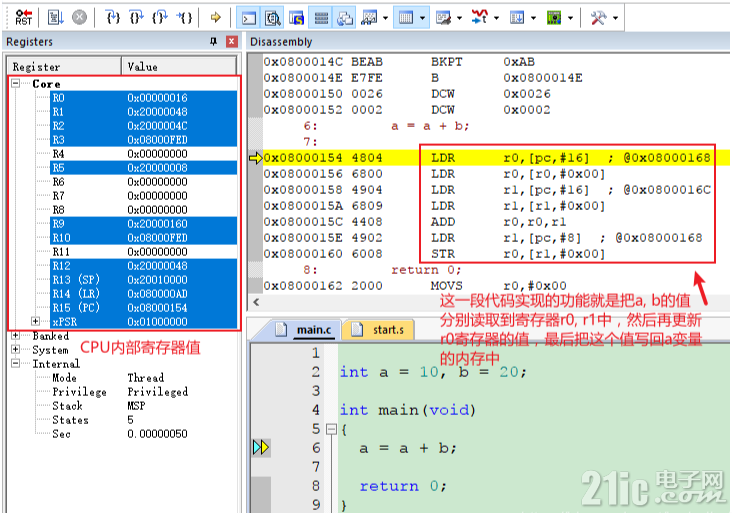Click R5 value 0x20000008
The image size is (735, 513).
pos(157,168)
